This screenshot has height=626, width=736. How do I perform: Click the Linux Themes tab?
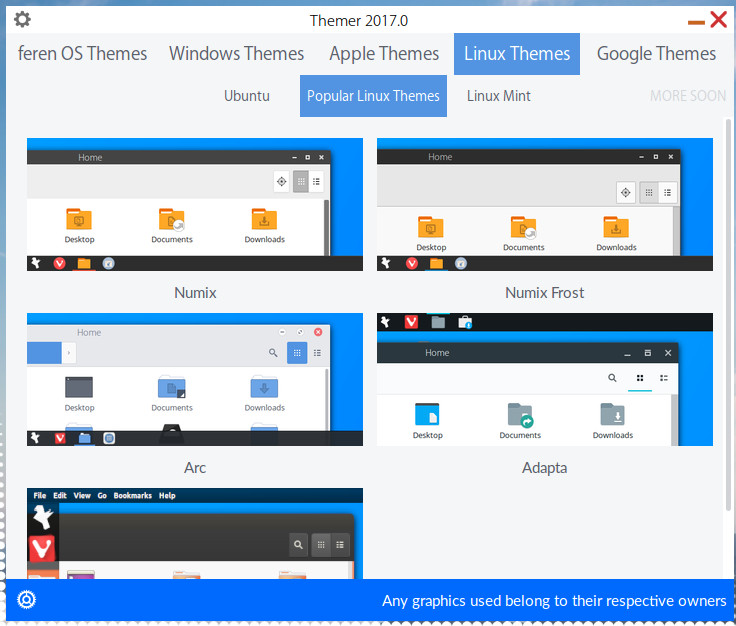(517, 54)
